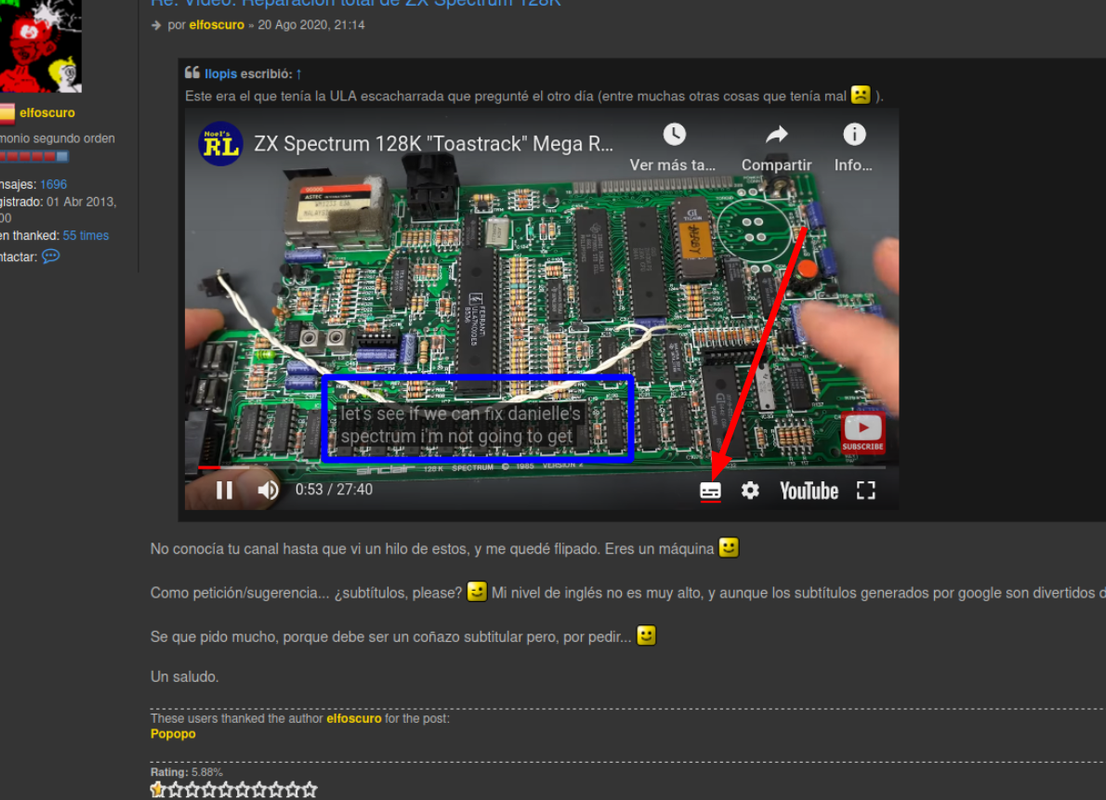Pause the YouTube video
The image size is (1106, 800).
224,490
